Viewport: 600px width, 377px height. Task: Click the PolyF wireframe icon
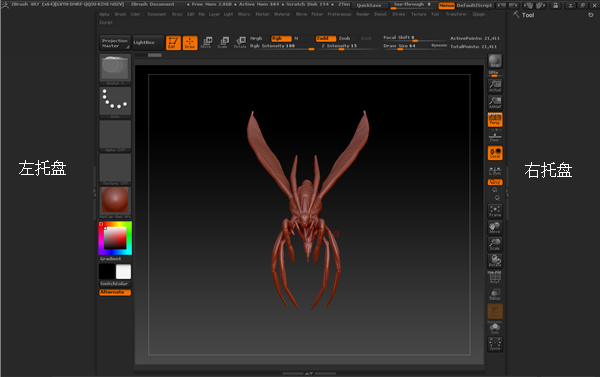pyautogui.click(x=495, y=277)
